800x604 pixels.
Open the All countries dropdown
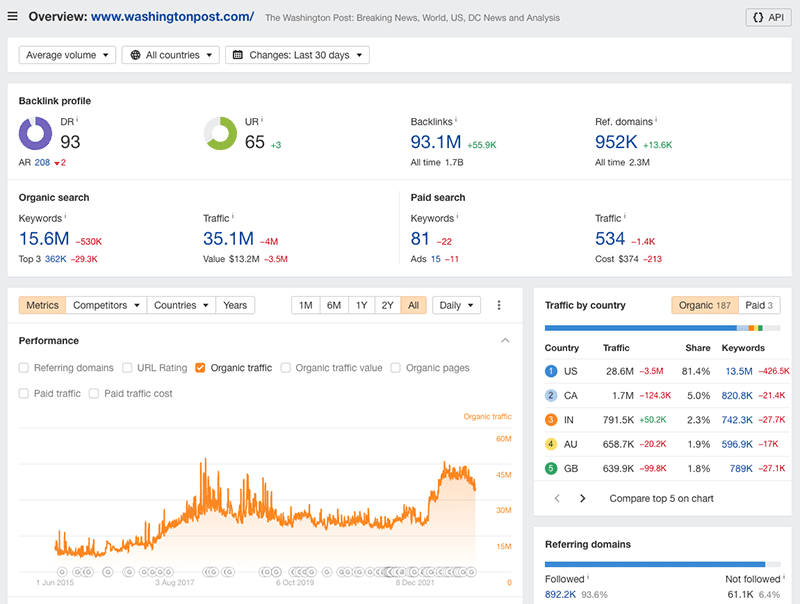click(170, 55)
